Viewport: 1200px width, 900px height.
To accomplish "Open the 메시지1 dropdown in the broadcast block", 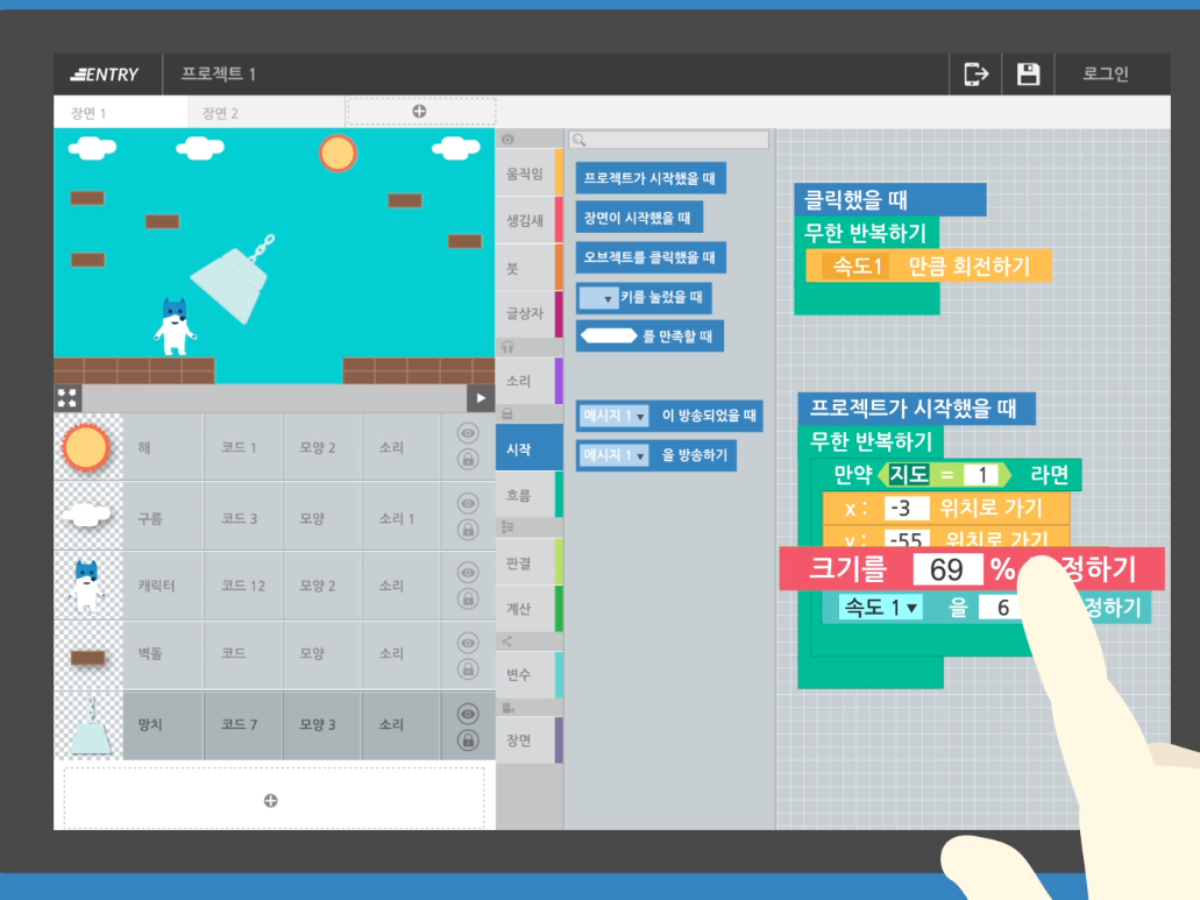I will click(x=613, y=455).
